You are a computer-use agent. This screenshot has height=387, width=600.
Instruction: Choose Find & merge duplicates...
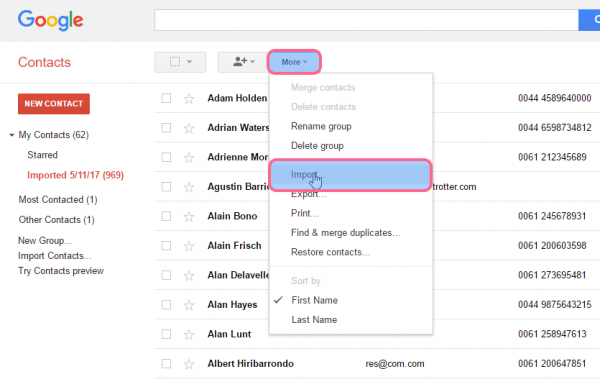click(x=346, y=233)
